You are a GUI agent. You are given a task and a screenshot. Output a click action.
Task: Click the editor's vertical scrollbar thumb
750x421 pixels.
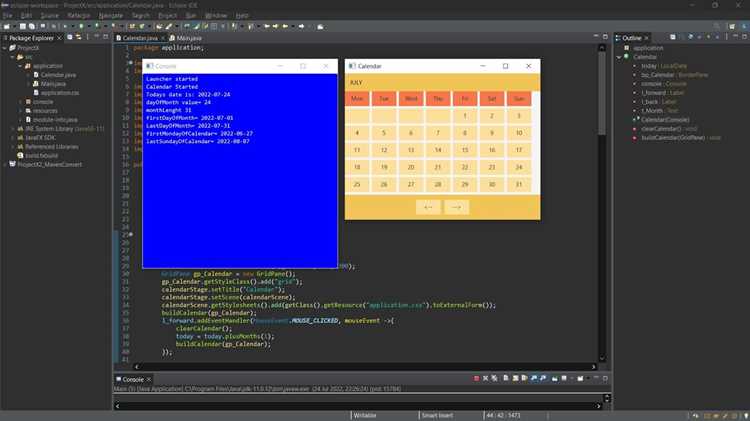602,93
